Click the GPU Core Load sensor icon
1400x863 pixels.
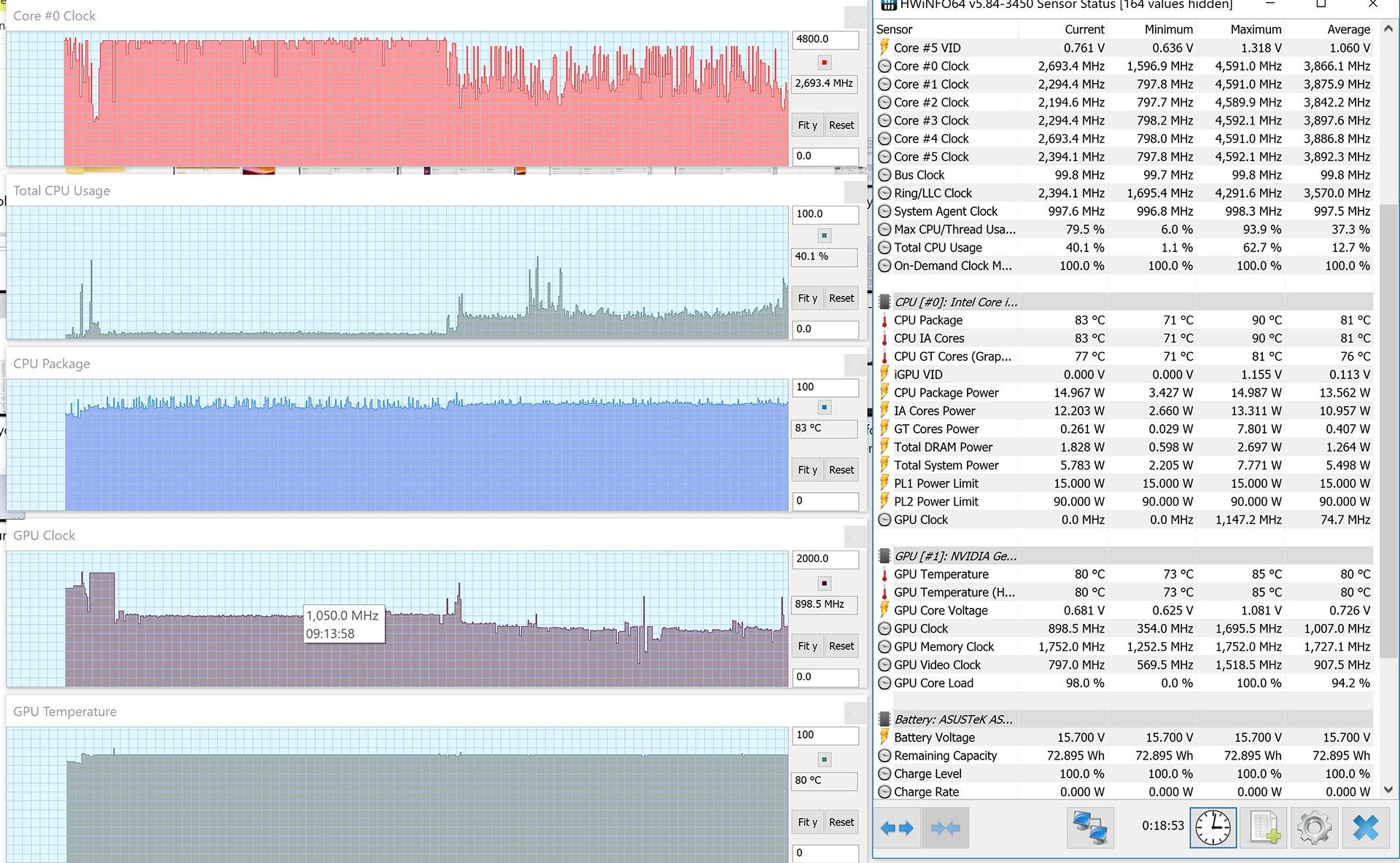(884, 683)
